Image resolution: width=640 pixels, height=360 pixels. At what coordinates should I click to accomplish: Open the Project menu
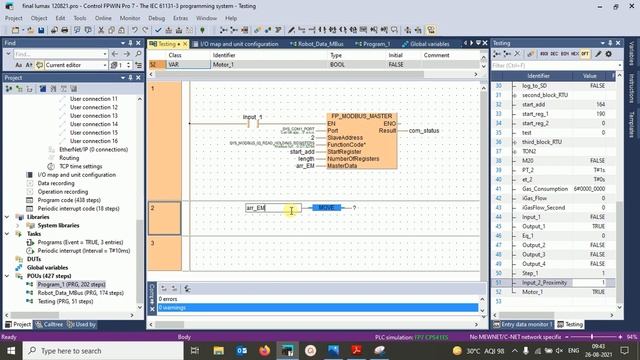click(x=13, y=18)
